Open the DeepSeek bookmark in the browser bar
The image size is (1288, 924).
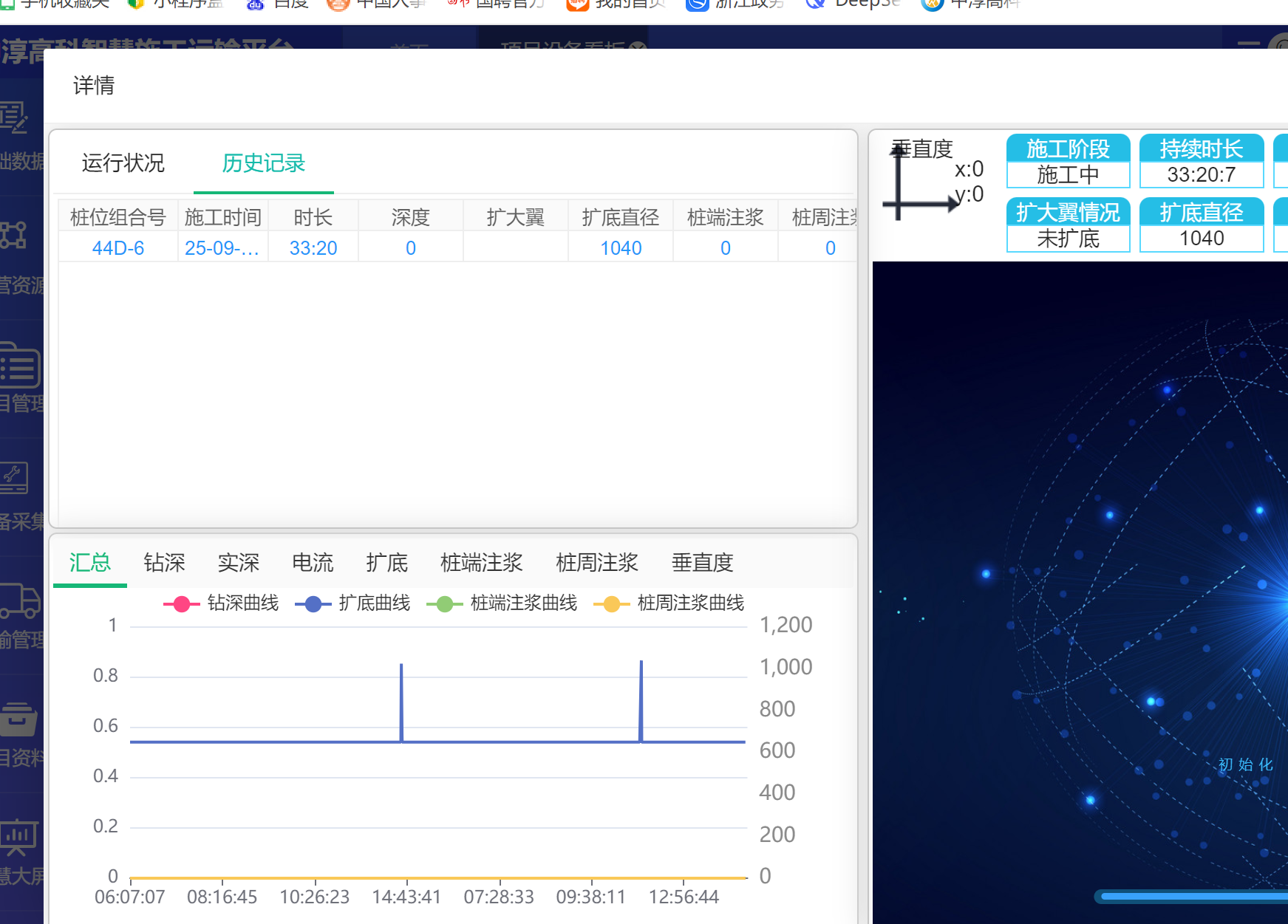[853, 4]
